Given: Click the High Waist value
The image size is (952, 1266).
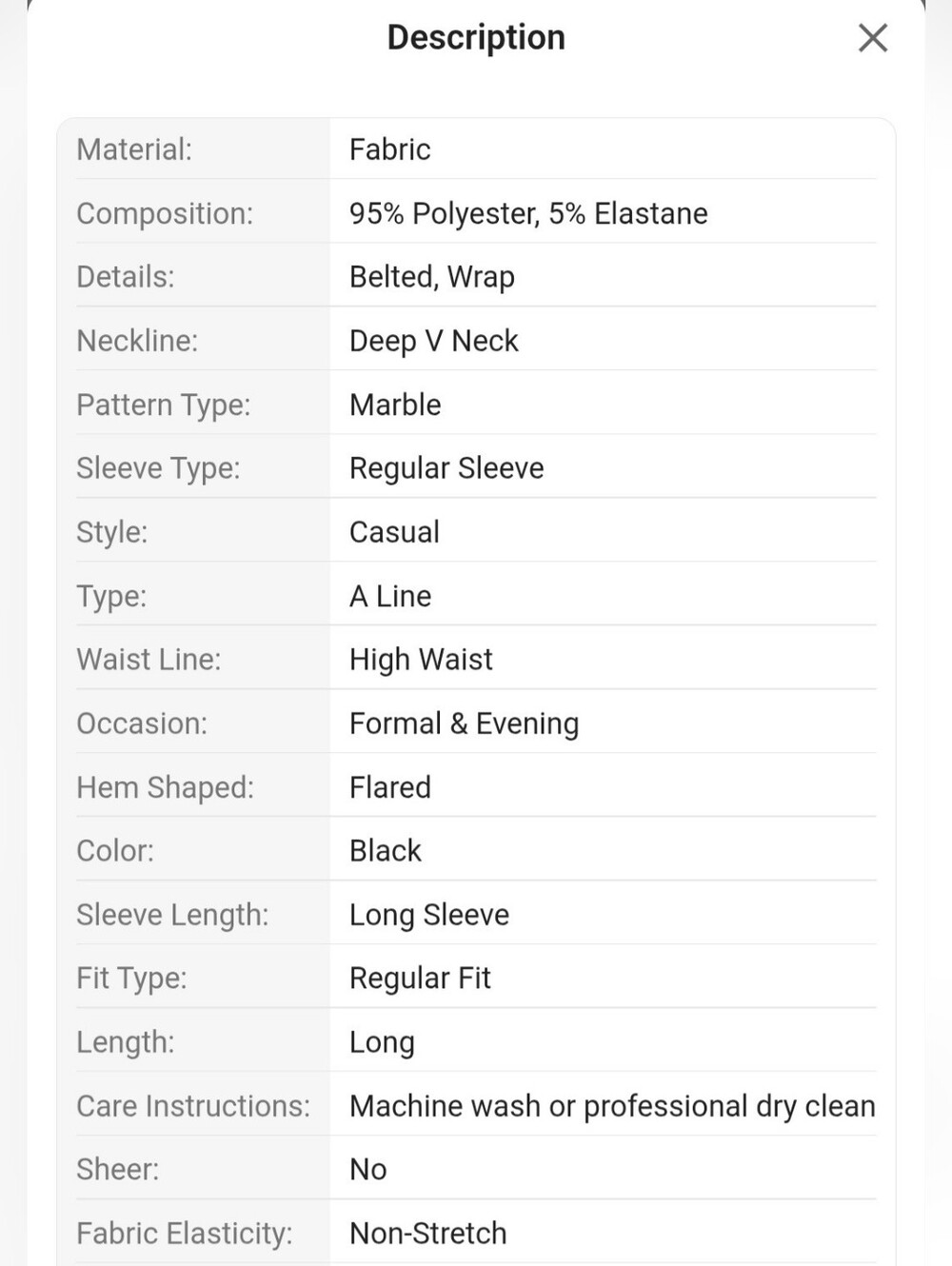Looking at the screenshot, I should point(421,660).
